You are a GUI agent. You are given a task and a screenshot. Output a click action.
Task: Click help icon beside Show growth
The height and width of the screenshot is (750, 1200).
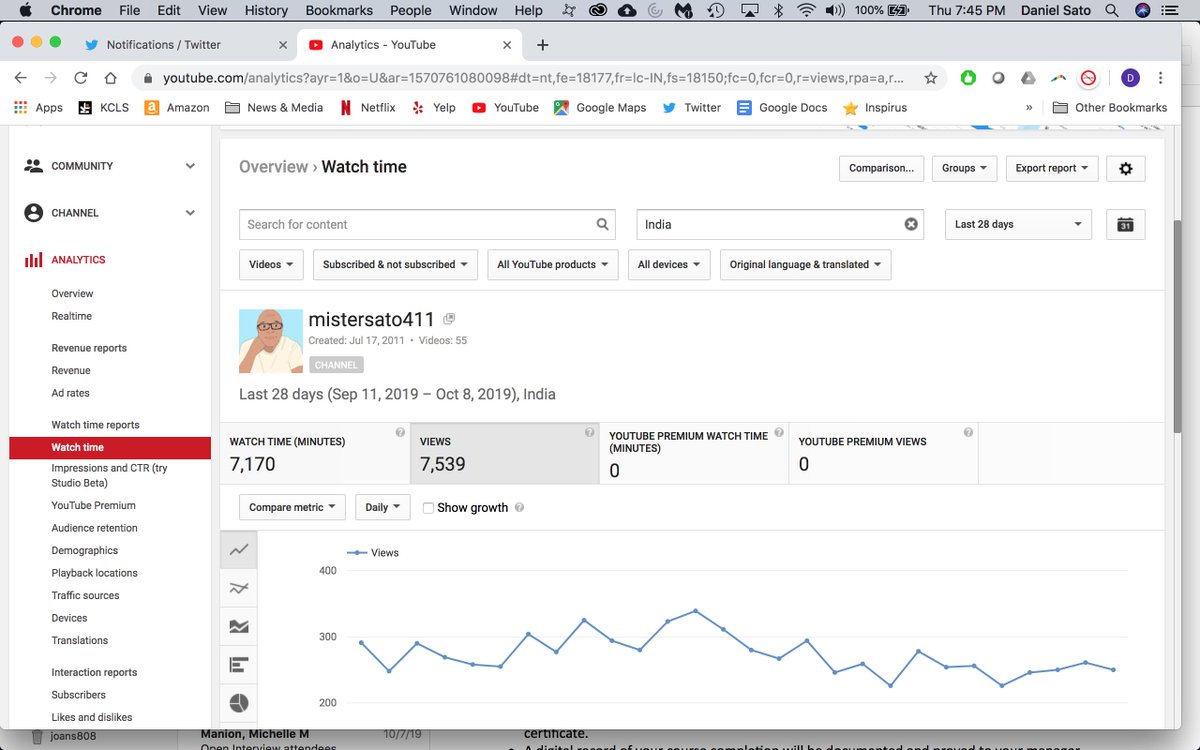[519, 508]
